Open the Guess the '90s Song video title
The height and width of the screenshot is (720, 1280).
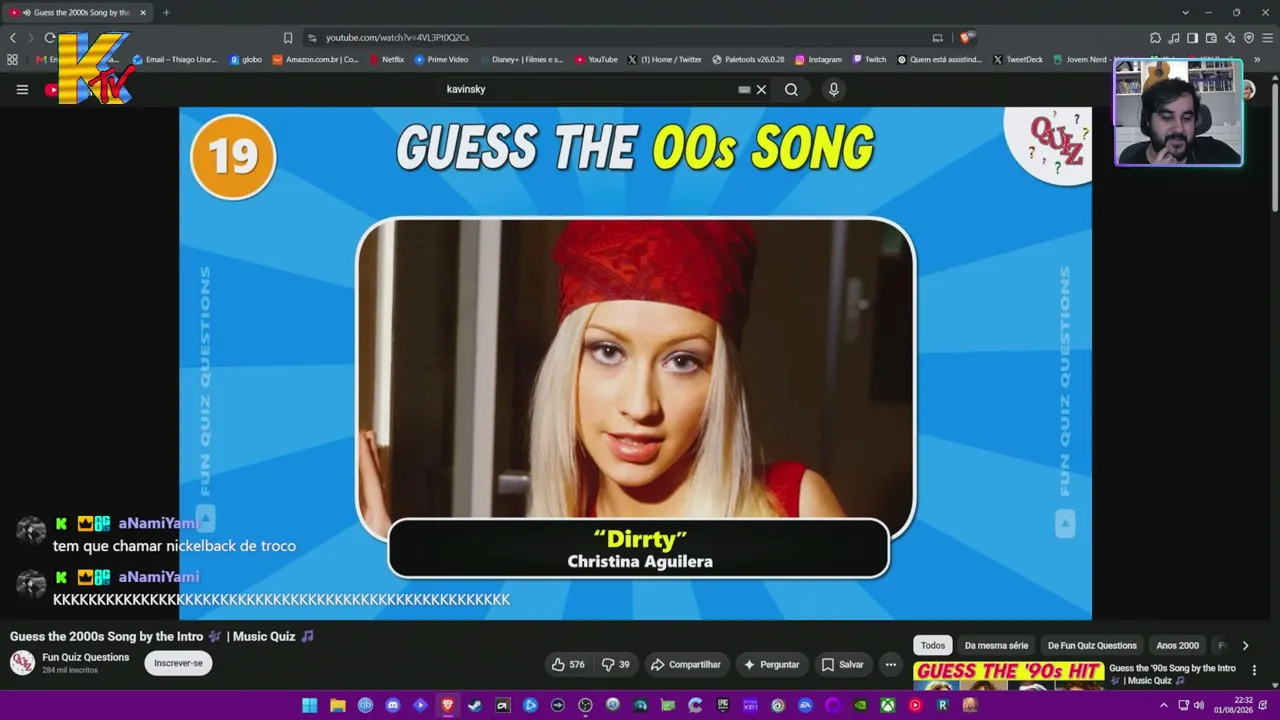1172,674
